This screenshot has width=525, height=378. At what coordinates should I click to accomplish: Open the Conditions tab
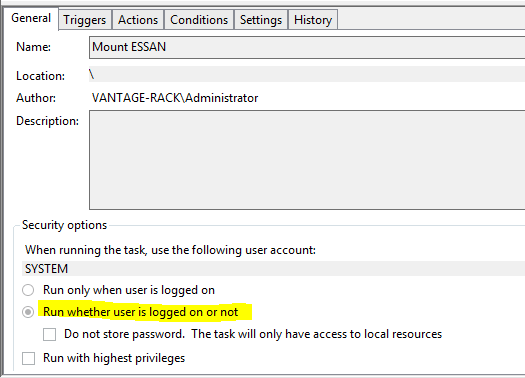(x=199, y=20)
